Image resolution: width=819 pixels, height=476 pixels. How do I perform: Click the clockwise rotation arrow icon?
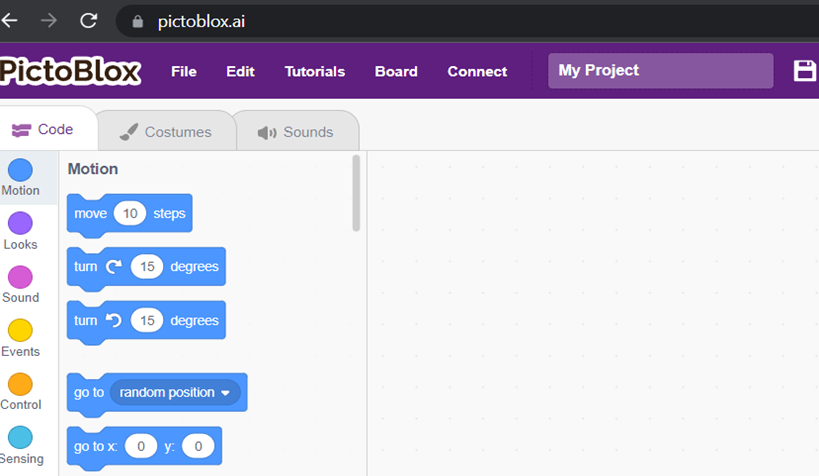[x=114, y=266]
